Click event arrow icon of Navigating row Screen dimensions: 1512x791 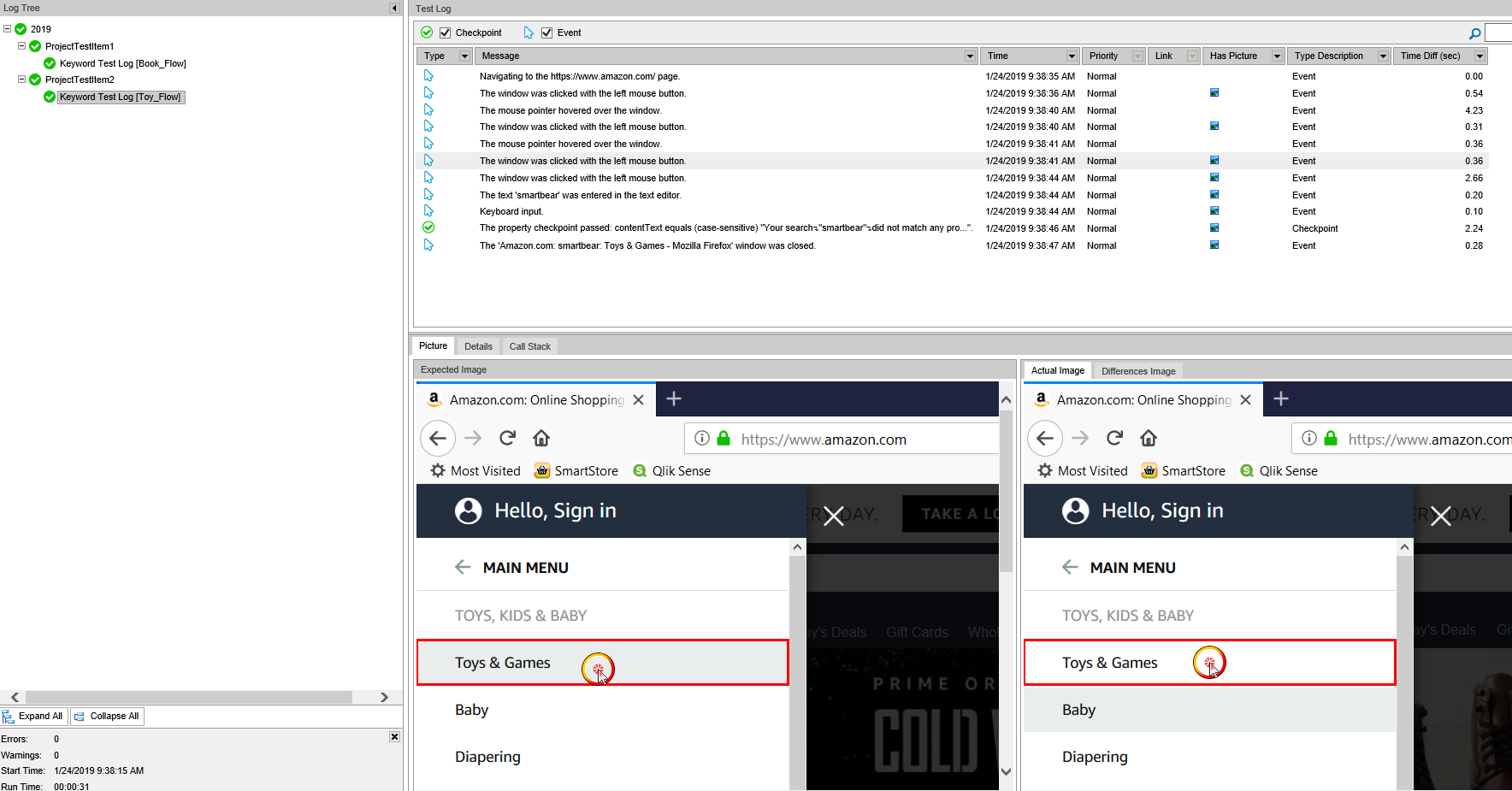tap(428, 75)
